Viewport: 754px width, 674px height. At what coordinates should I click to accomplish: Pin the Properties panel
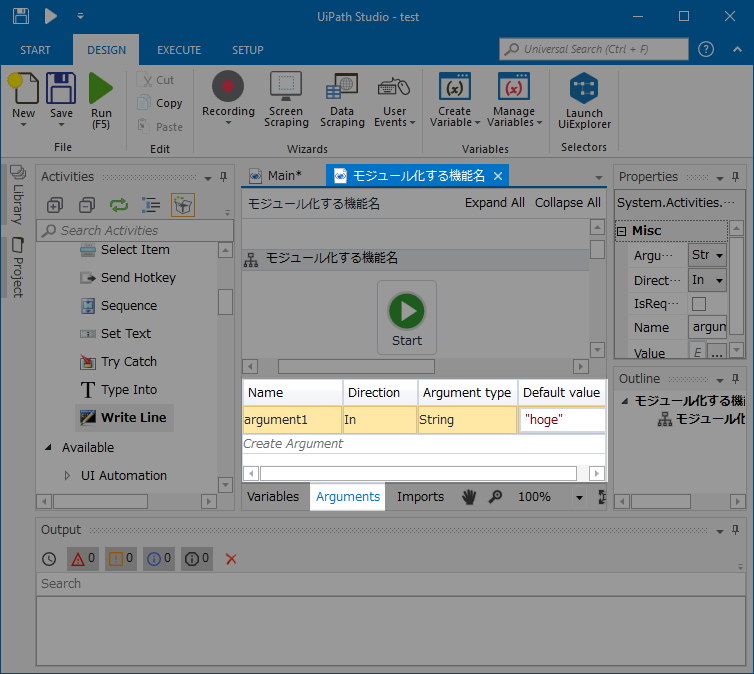[735, 177]
